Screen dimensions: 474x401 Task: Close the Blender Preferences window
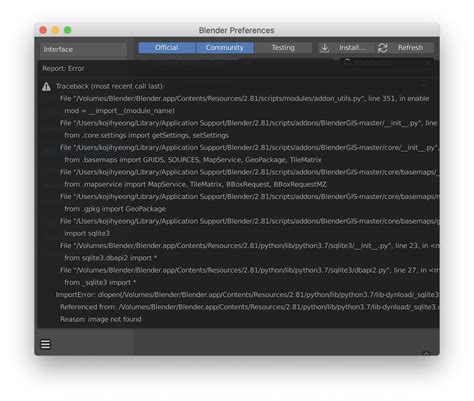43,30
